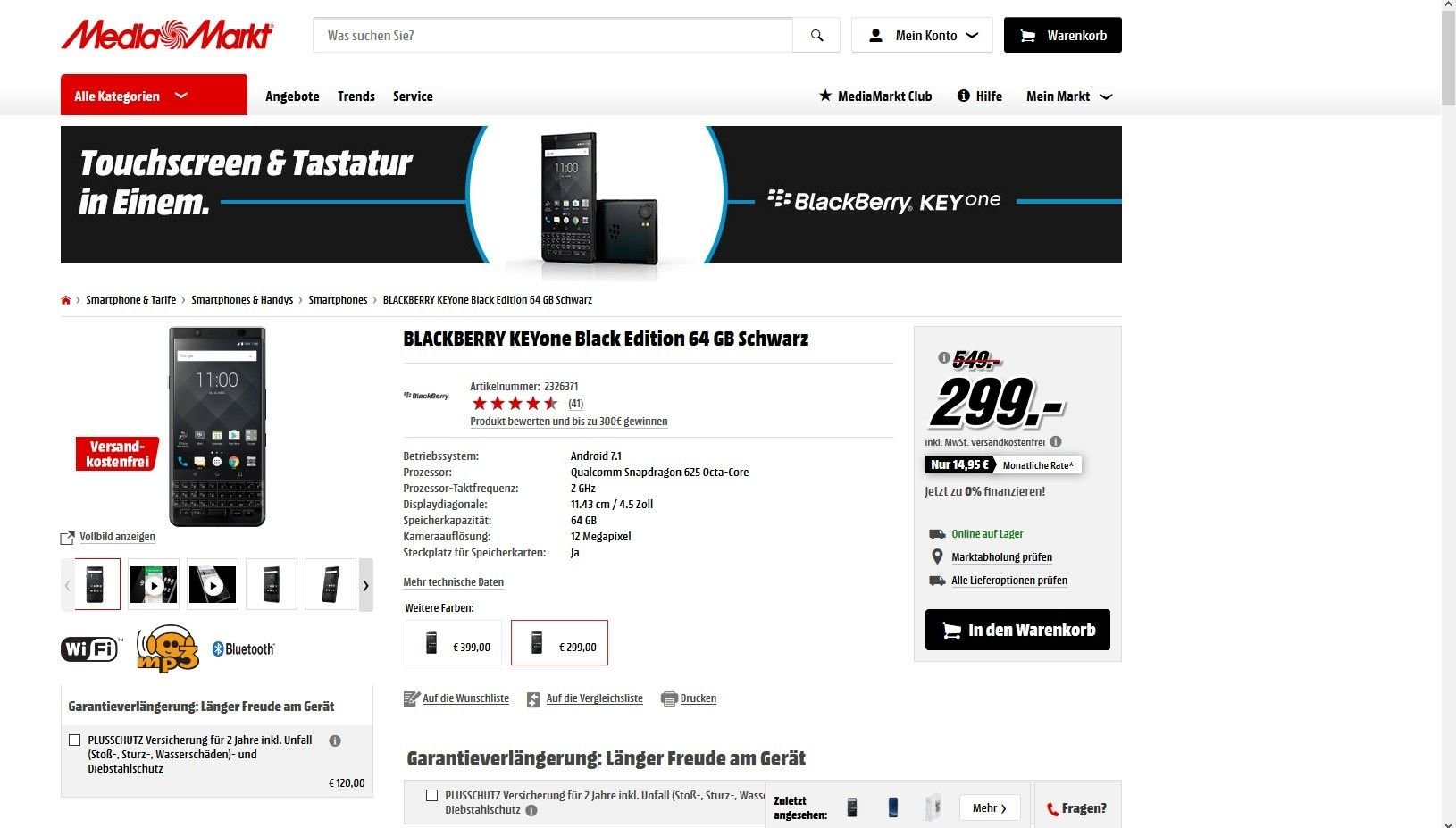The image size is (1456, 828).
Task: Click the info icon beside old price 549
Action: (x=943, y=358)
